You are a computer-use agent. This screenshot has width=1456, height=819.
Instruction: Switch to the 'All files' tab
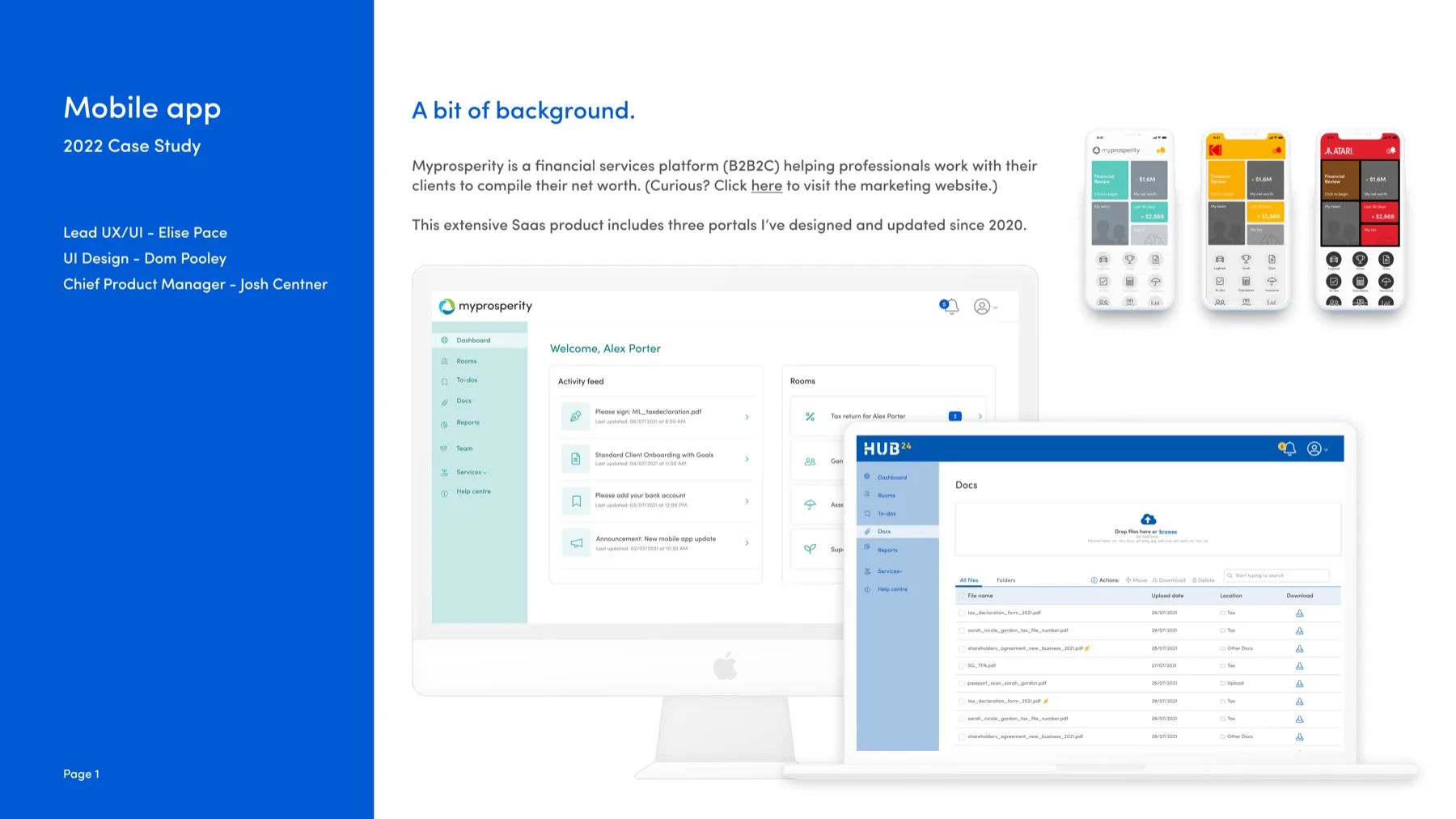click(x=968, y=580)
